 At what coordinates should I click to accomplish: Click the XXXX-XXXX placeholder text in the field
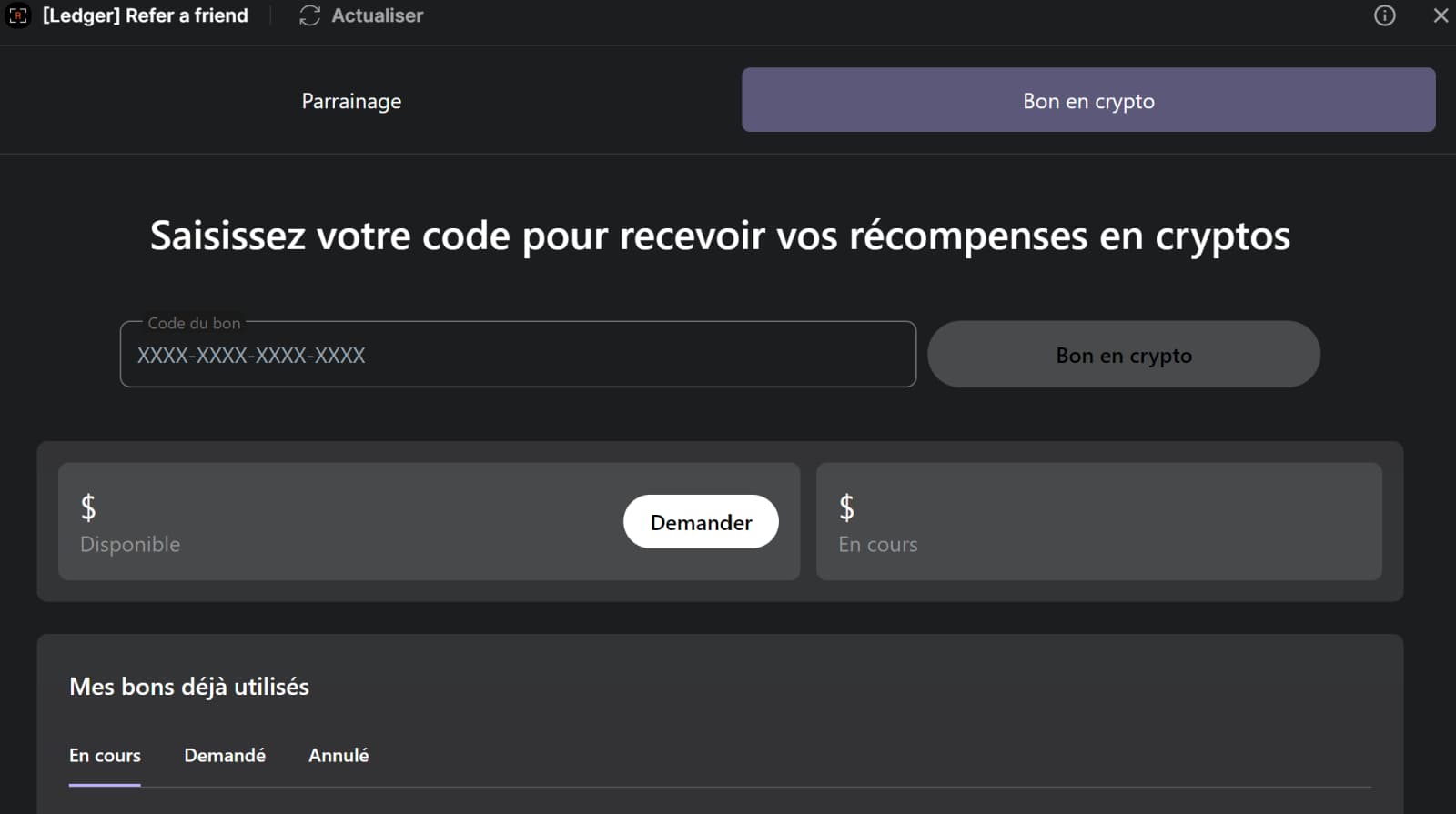250,356
